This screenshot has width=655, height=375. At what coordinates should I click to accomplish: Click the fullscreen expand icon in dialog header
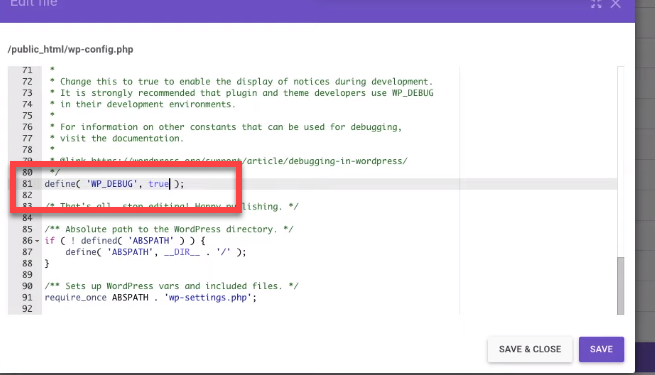point(596,4)
